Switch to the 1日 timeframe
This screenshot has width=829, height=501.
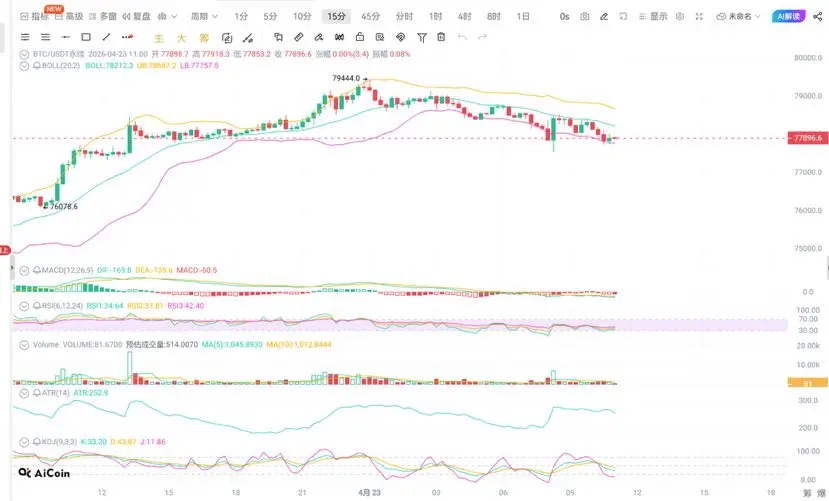(x=523, y=16)
